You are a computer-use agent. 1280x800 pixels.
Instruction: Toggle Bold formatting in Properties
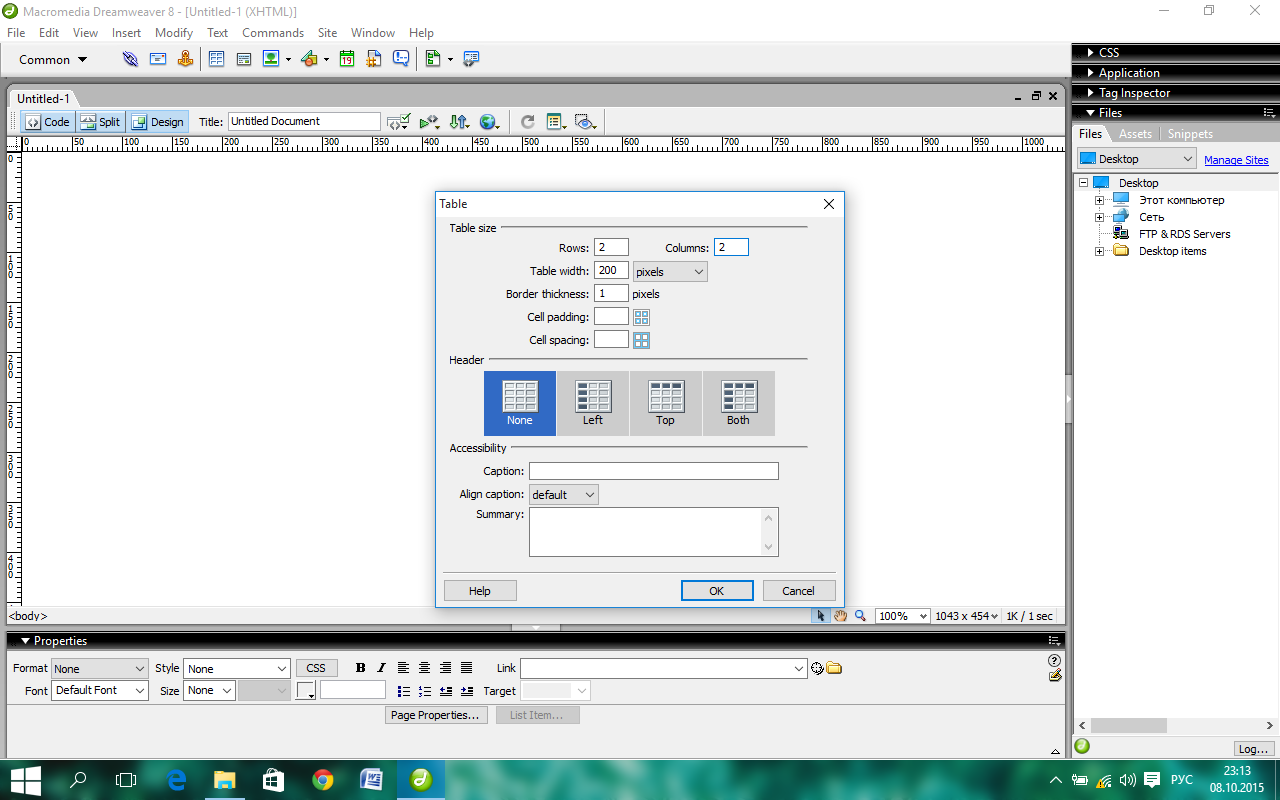coord(361,668)
